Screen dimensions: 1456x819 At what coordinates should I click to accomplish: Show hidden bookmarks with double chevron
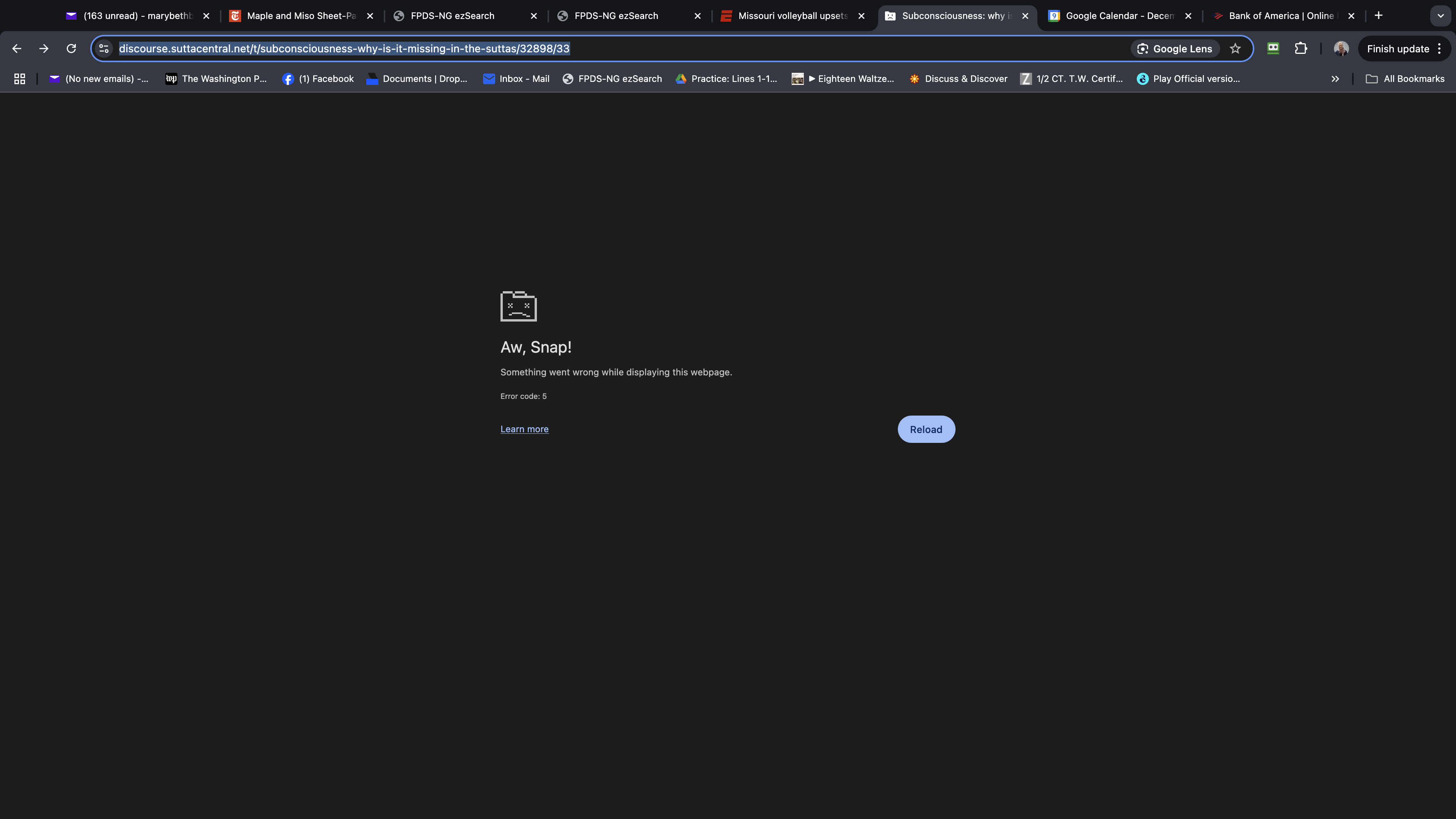tap(1335, 78)
